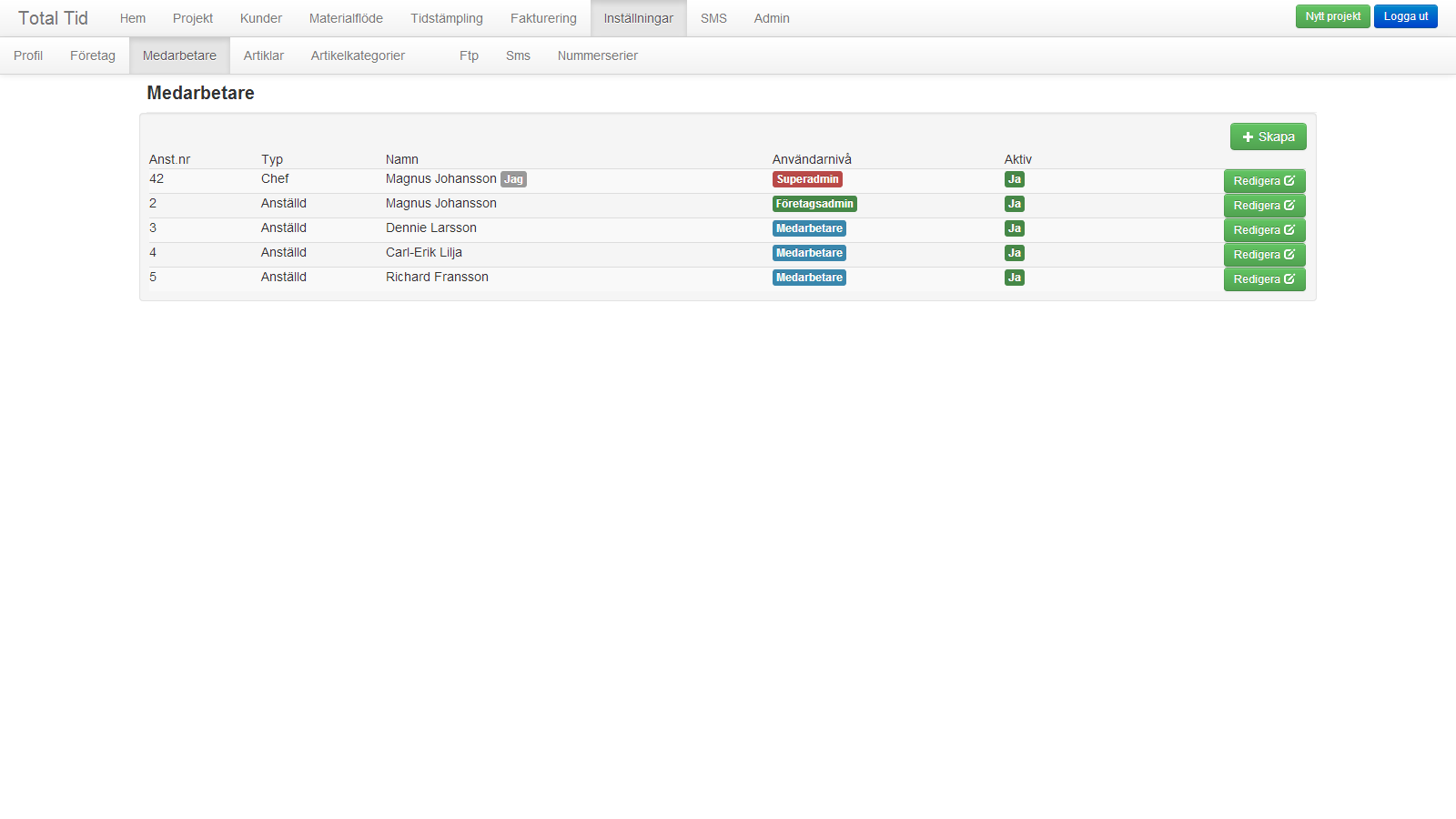The width and height of the screenshot is (1456, 819).
Task: Open the Projekt menu item
Action: [x=193, y=18]
